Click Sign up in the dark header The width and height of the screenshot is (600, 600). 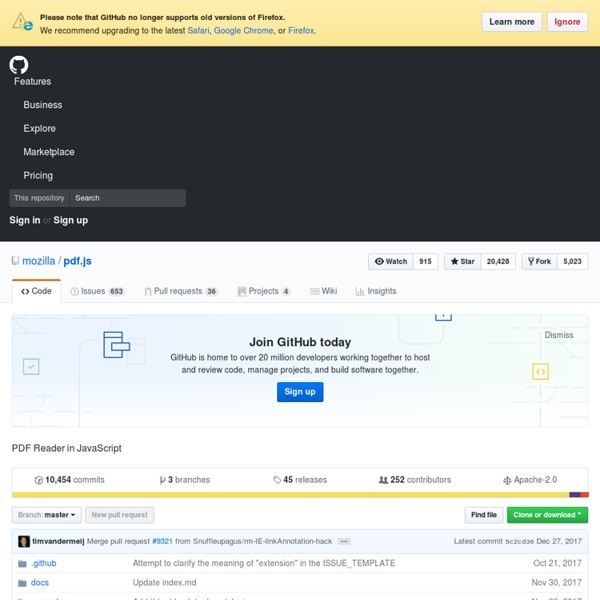click(x=71, y=220)
